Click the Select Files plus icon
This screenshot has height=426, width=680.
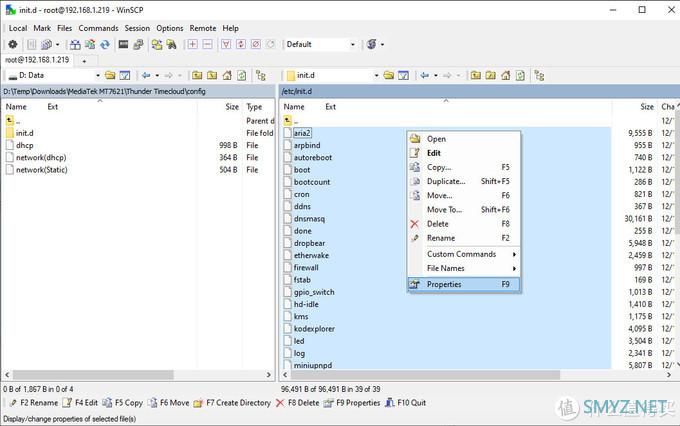pyautogui.click(x=193, y=44)
